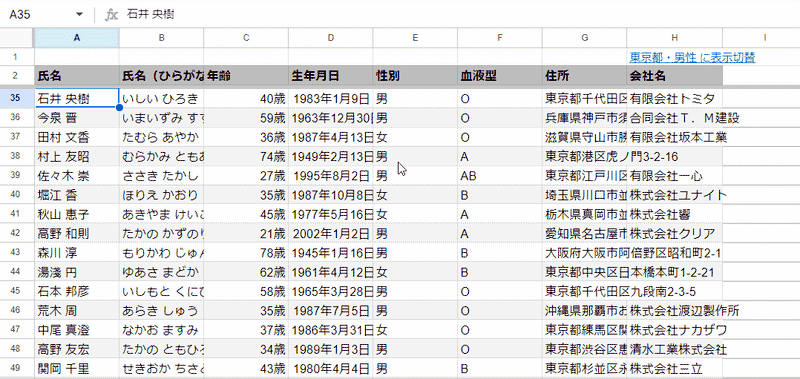Select column H header
This screenshot has width=800, height=379.
pyautogui.click(x=674, y=37)
